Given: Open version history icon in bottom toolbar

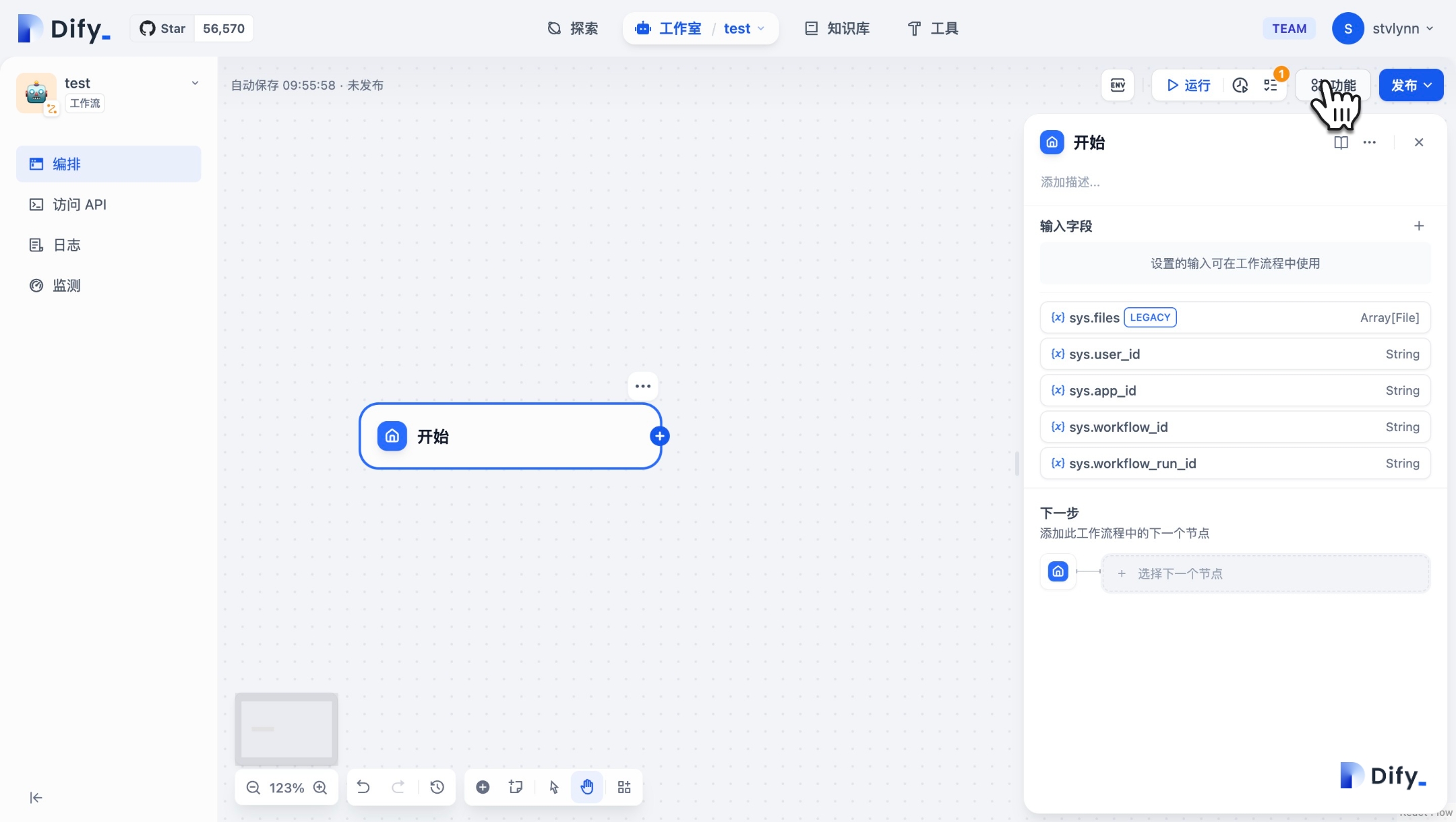Looking at the screenshot, I should coord(437,787).
